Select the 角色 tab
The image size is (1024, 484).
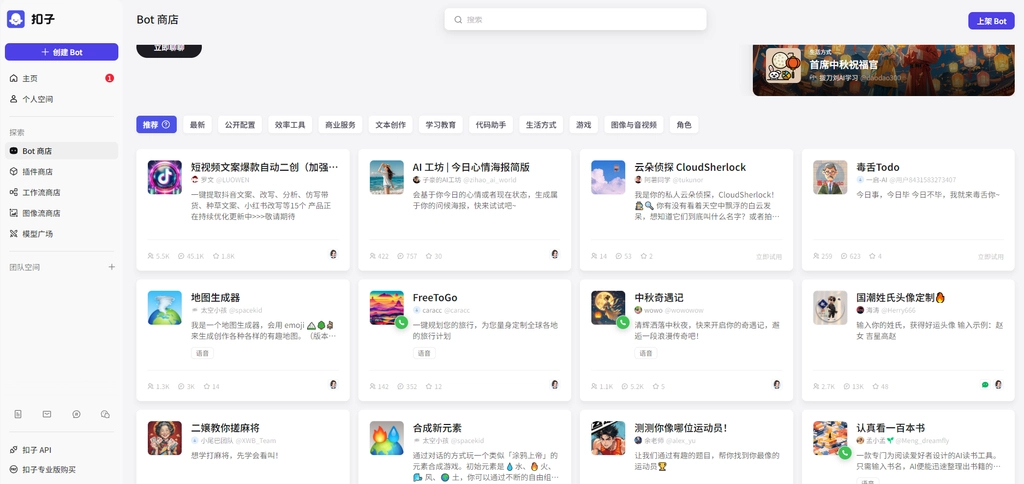click(684, 125)
